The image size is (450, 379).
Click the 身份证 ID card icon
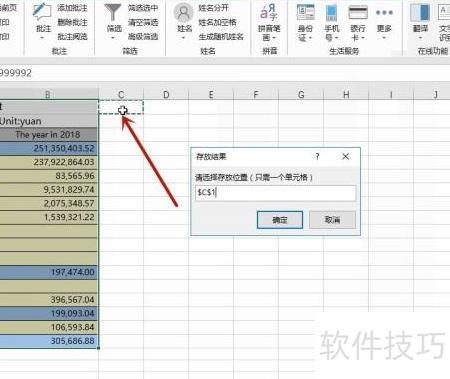[x=305, y=13]
